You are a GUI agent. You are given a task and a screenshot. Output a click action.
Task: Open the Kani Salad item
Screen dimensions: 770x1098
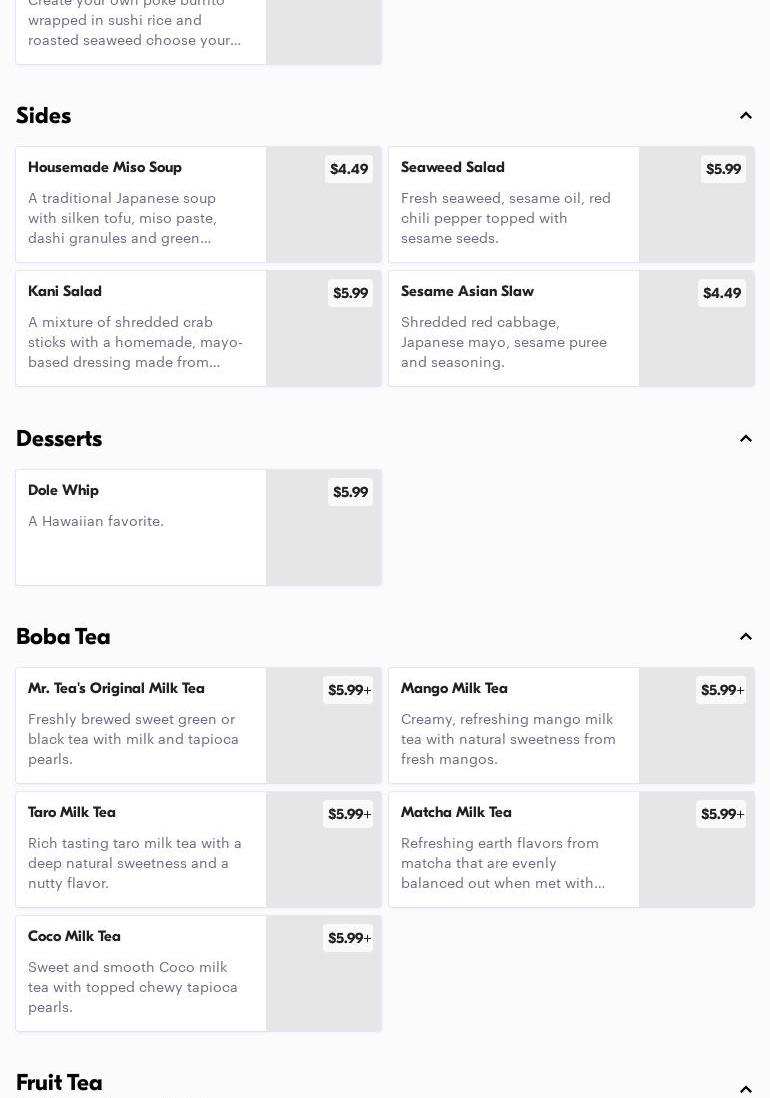[x=140, y=328]
